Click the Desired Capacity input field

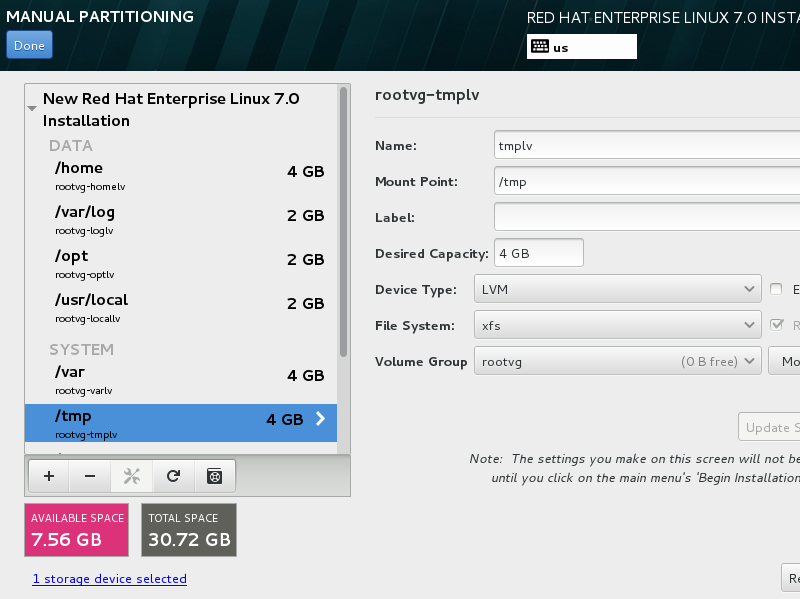tap(538, 253)
